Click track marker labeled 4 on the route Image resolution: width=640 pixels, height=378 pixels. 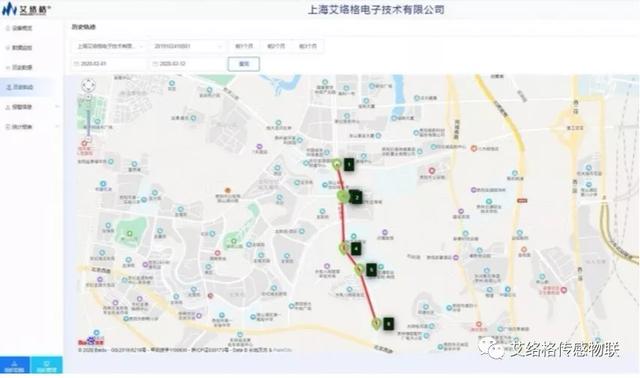pos(356,248)
